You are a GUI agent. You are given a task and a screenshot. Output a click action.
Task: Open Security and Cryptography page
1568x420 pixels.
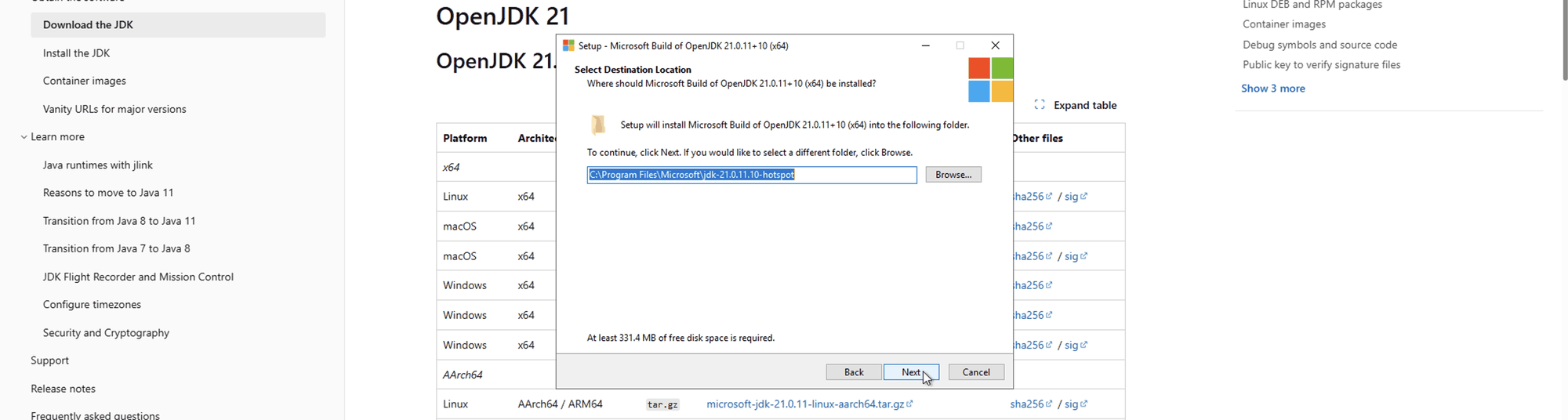(x=106, y=333)
